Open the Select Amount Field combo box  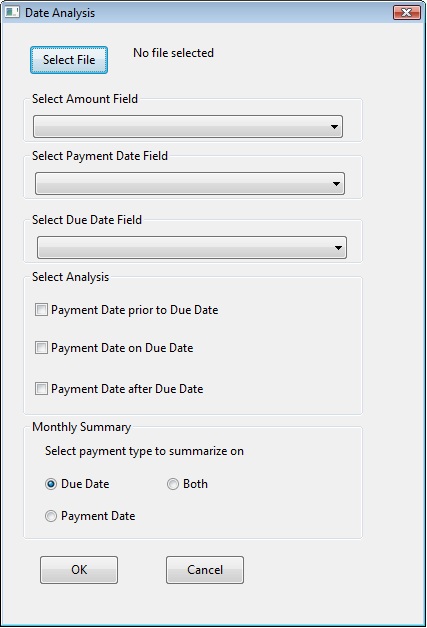[188, 127]
